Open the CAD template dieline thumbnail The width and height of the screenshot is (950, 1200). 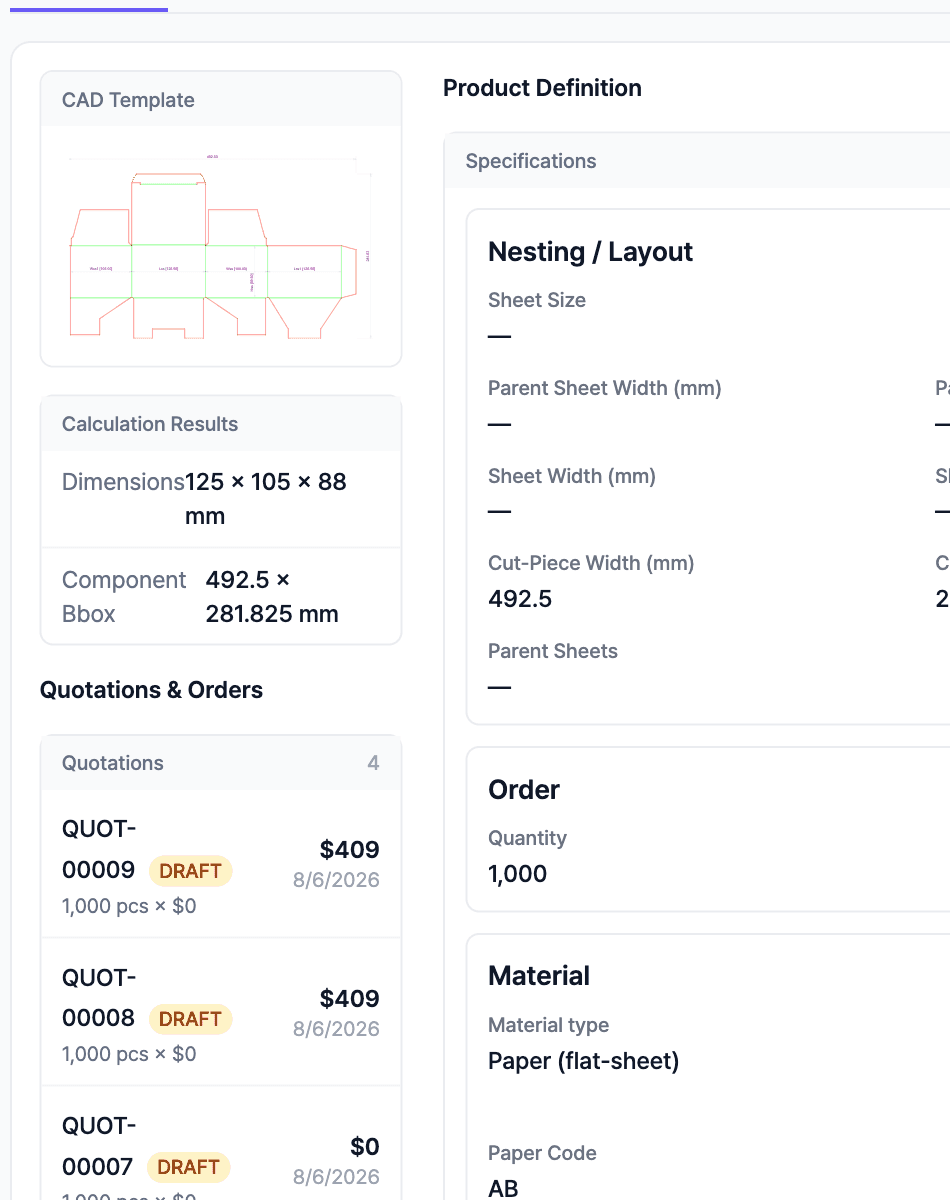(220, 246)
